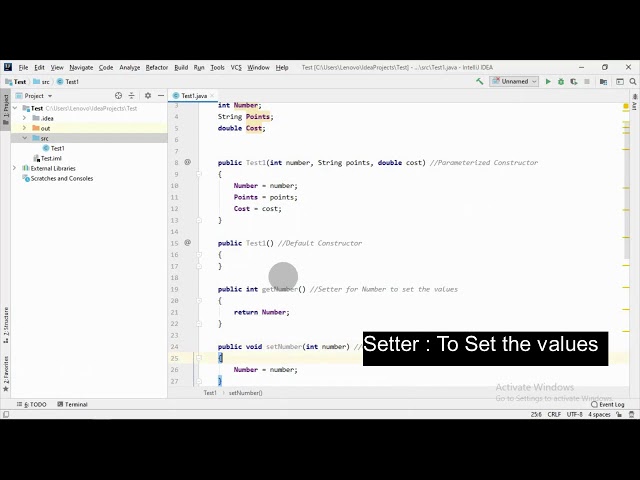Click the grey Stop icon
640x480 pixels.
(587, 82)
